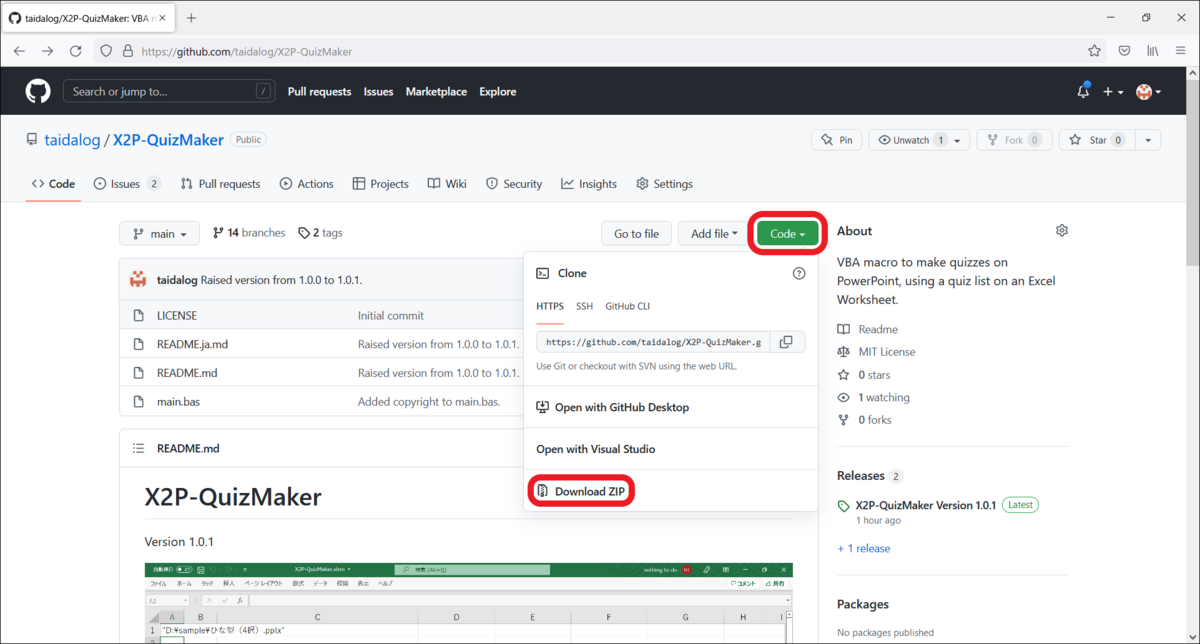Bookmark this page with star icon
Screen dimensions: 1200x644
point(1094,51)
